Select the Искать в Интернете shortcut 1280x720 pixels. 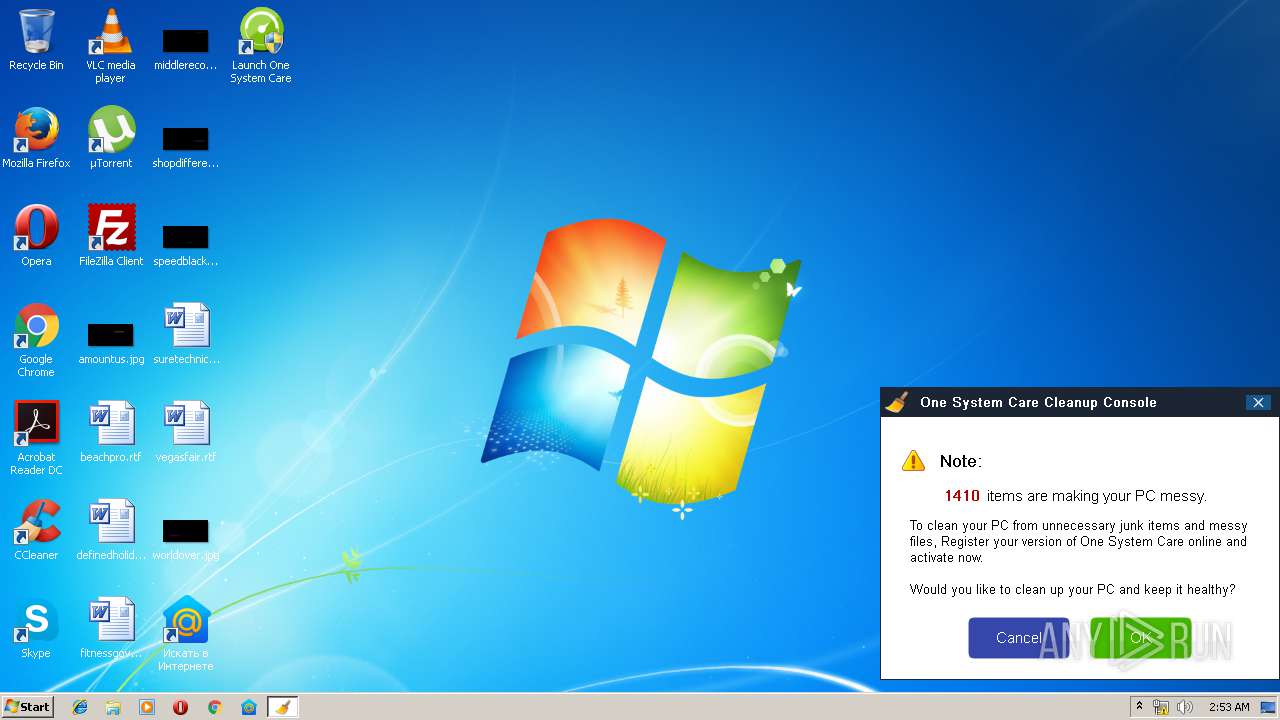click(x=185, y=634)
